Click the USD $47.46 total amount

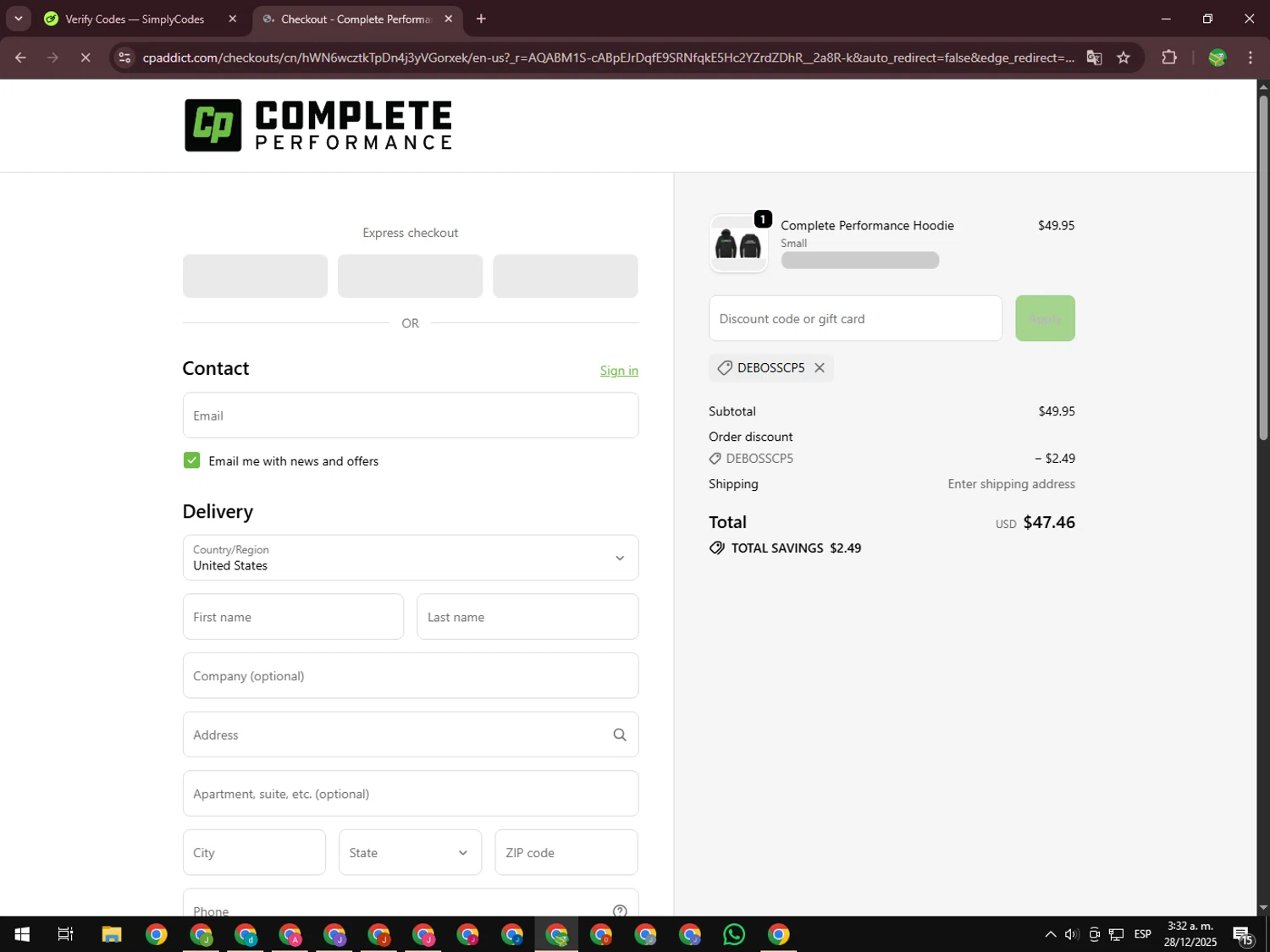[1035, 522]
